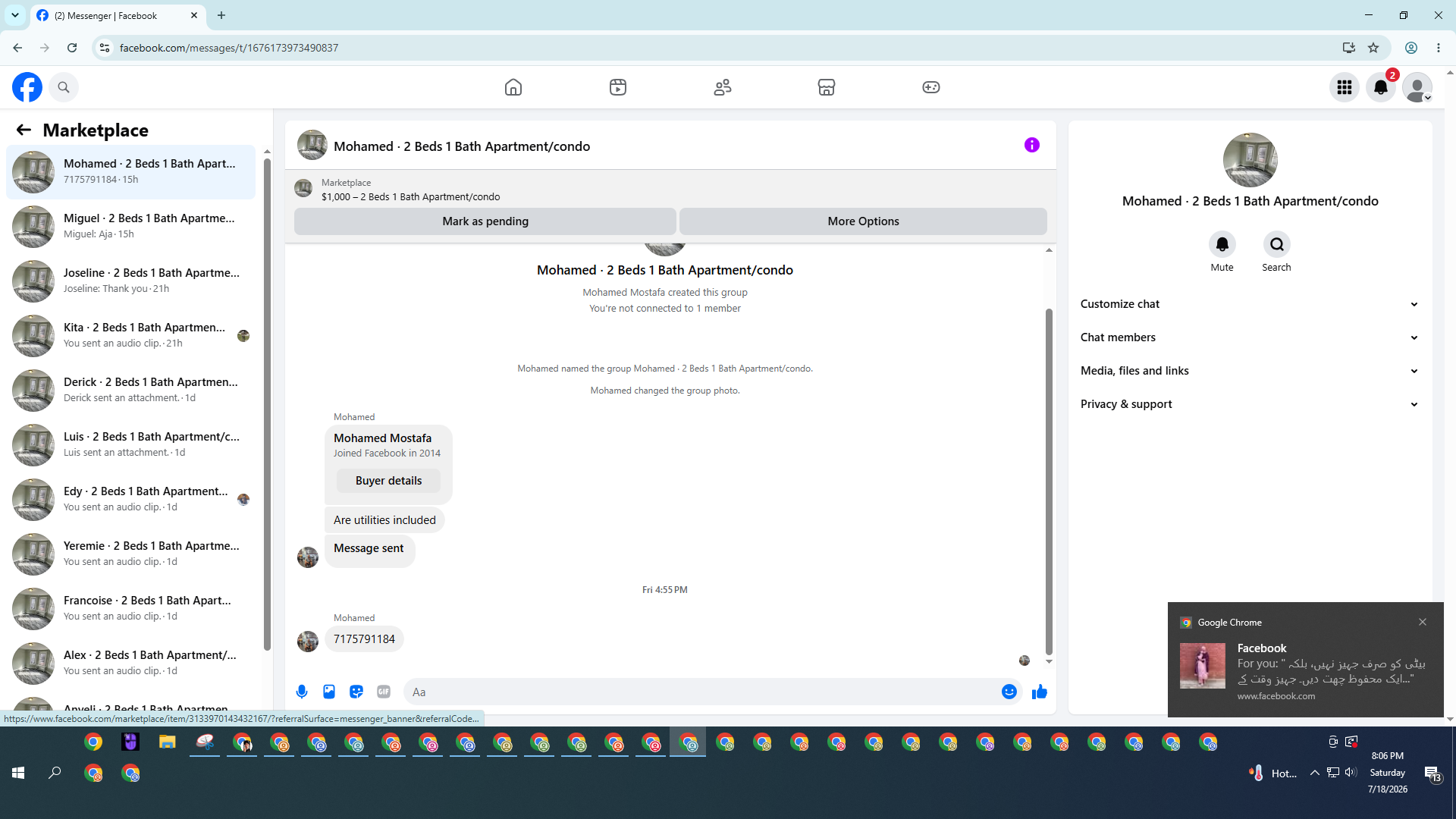Open the Facebook search icon
The image size is (1456, 819).
coord(64,87)
